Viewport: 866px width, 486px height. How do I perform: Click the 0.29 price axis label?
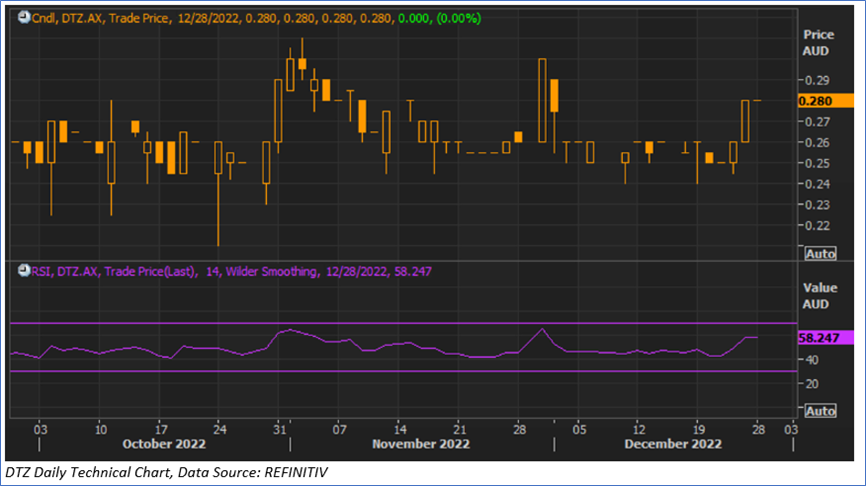point(817,81)
